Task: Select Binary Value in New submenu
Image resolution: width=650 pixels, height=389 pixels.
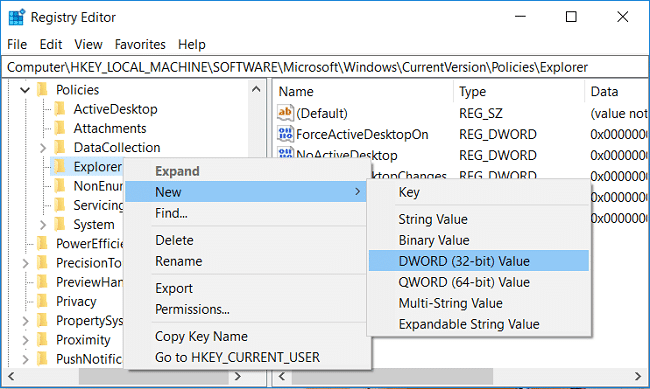Action: (479, 240)
